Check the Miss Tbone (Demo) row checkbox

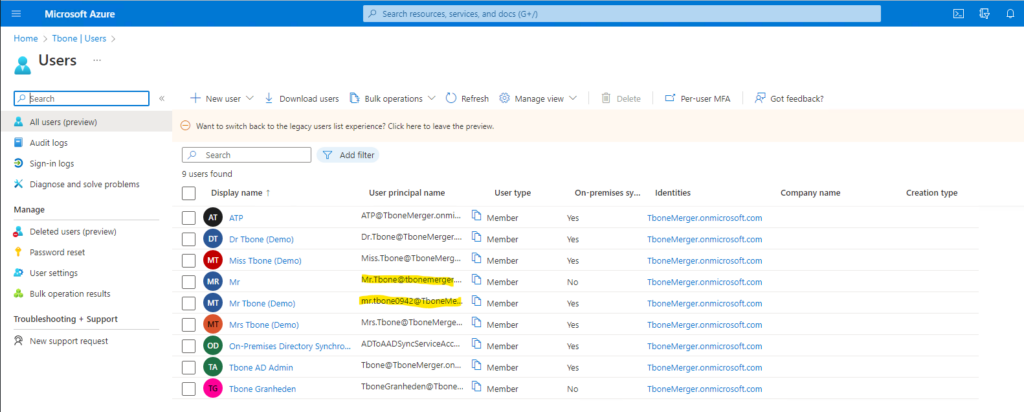coord(189,261)
